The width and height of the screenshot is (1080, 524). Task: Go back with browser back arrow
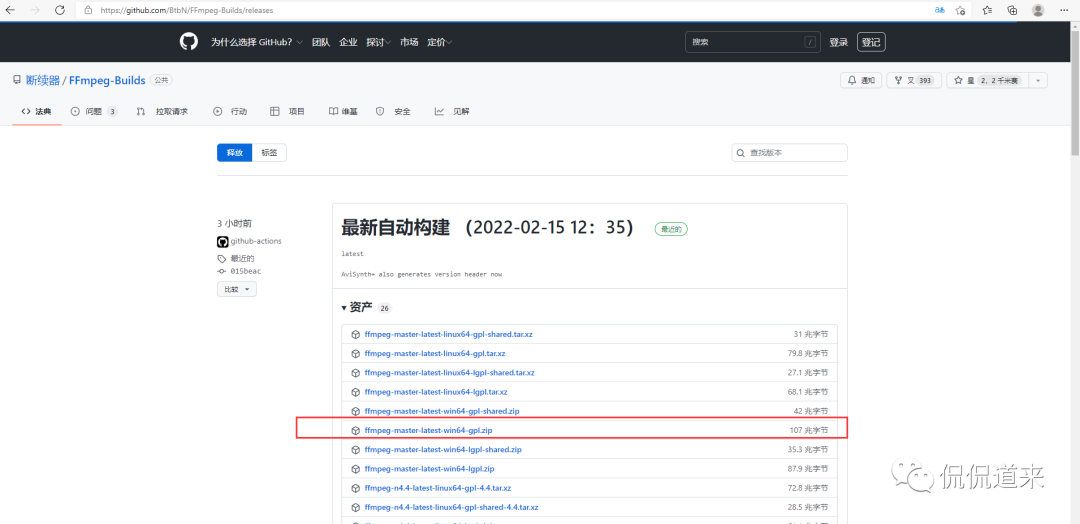tap(10, 10)
